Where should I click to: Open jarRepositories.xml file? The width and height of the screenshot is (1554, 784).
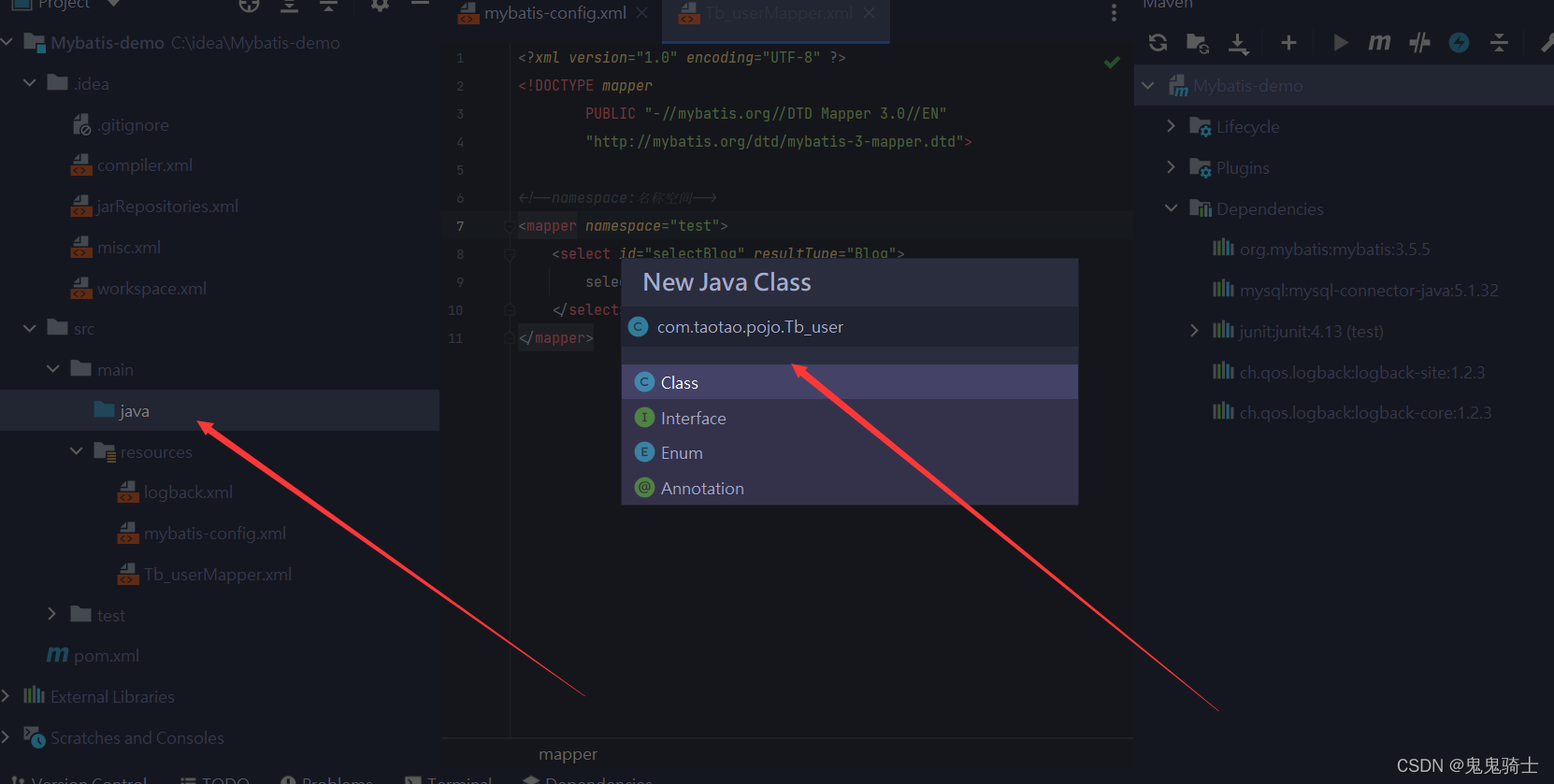pos(155,207)
